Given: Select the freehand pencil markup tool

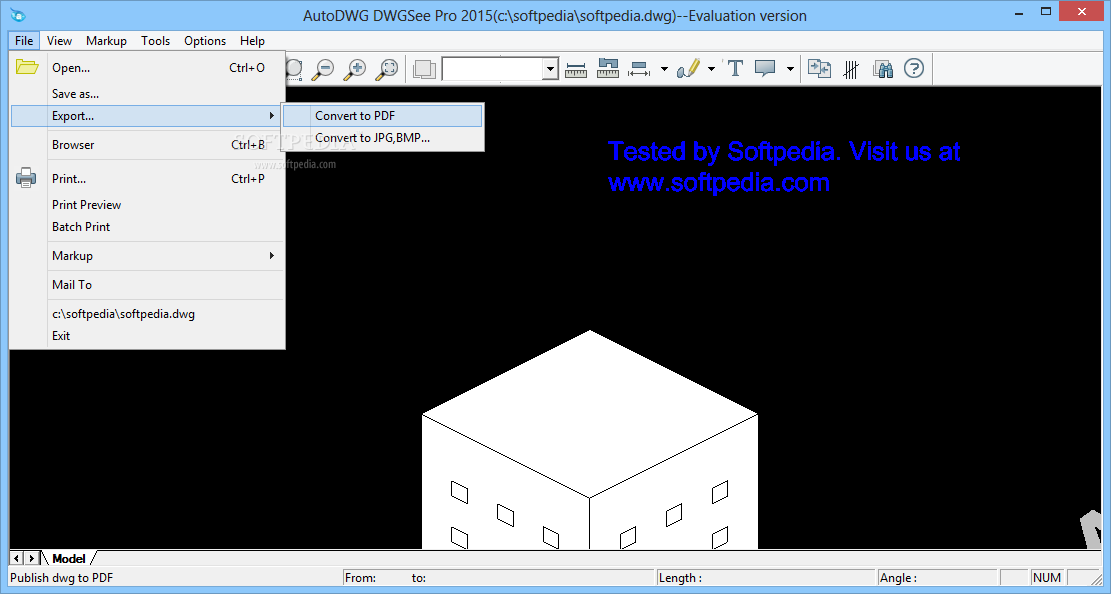Looking at the screenshot, I should pos(687,69).
